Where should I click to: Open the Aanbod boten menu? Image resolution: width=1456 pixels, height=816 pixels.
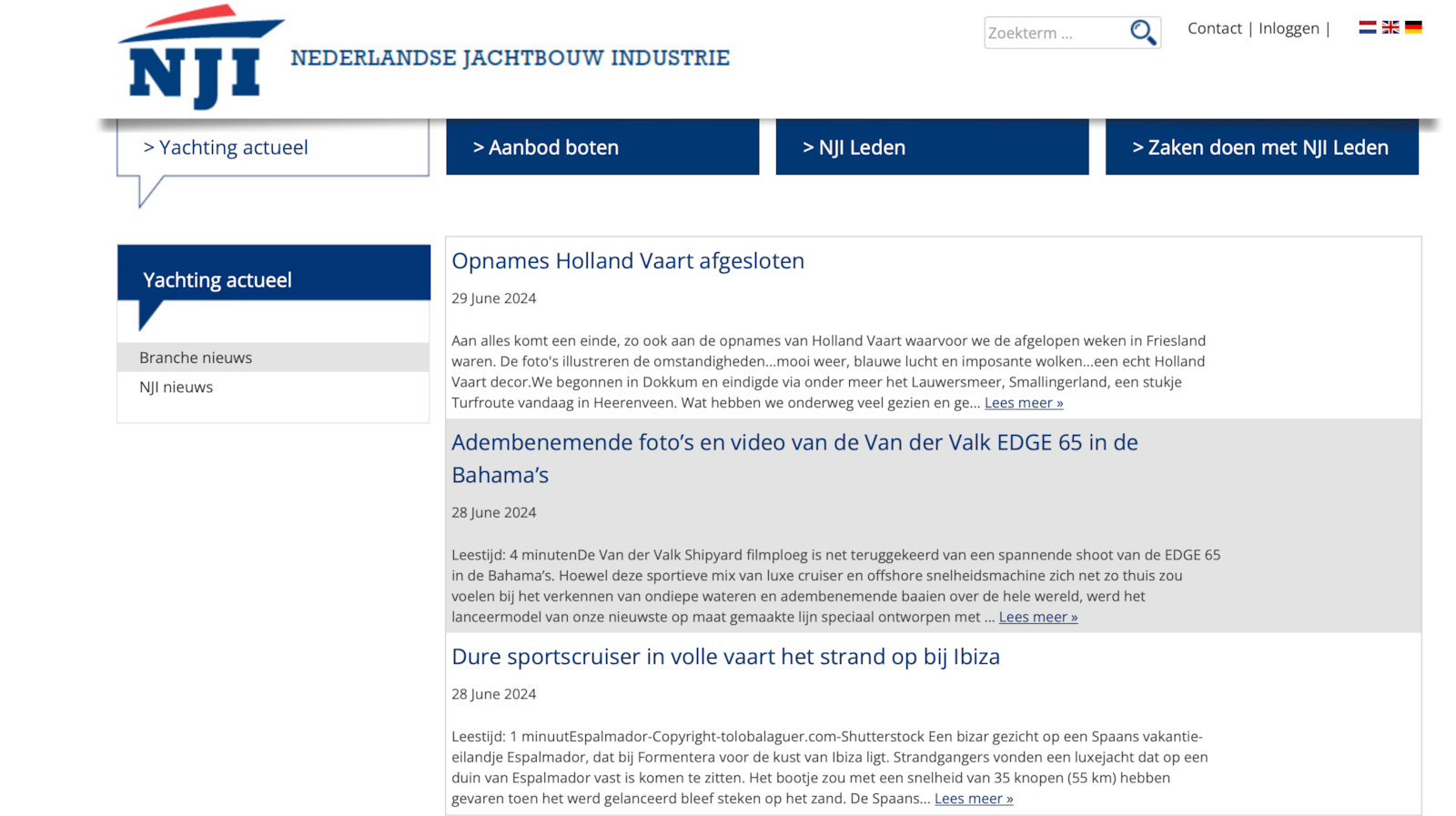[602, 147]
